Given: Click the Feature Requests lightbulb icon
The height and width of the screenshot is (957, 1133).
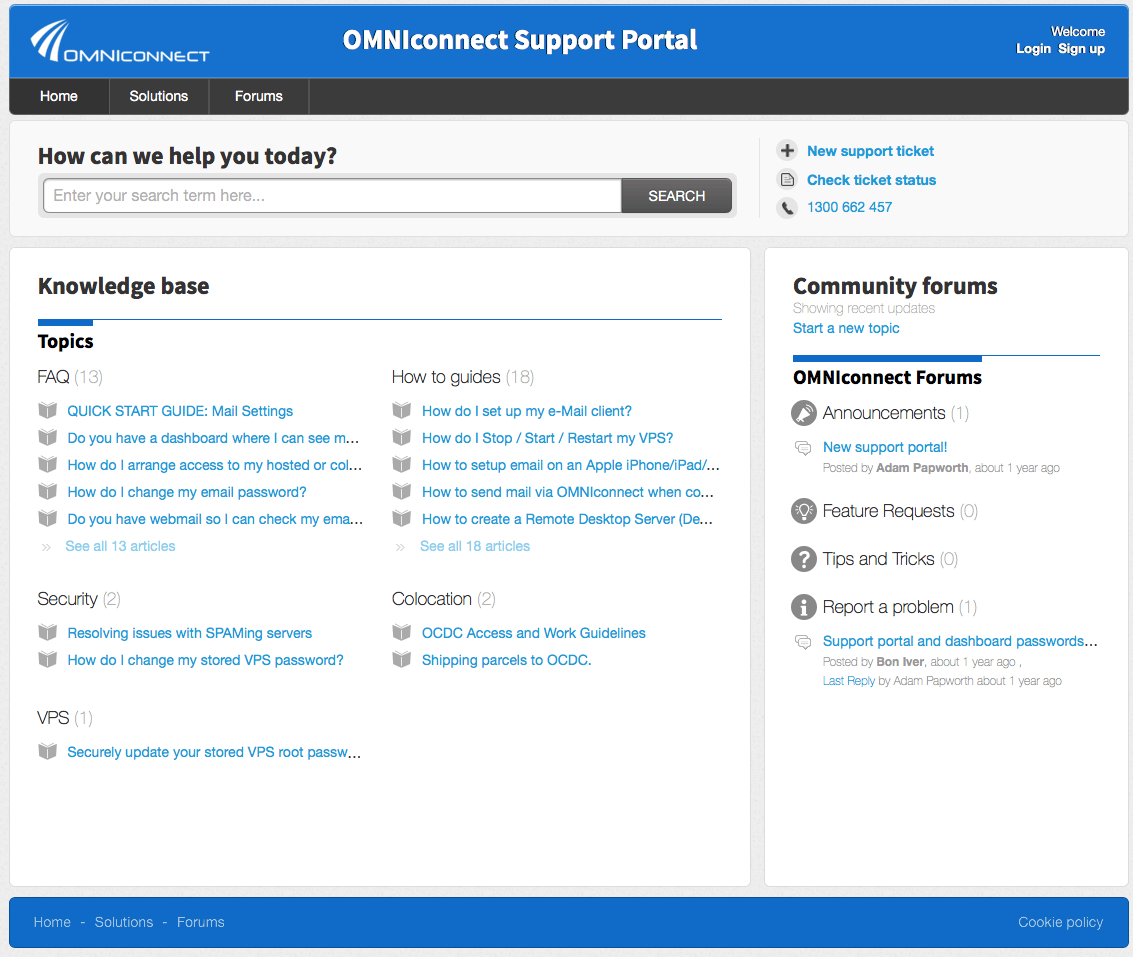Looking at the screenshot, I should tap(804, 511).
